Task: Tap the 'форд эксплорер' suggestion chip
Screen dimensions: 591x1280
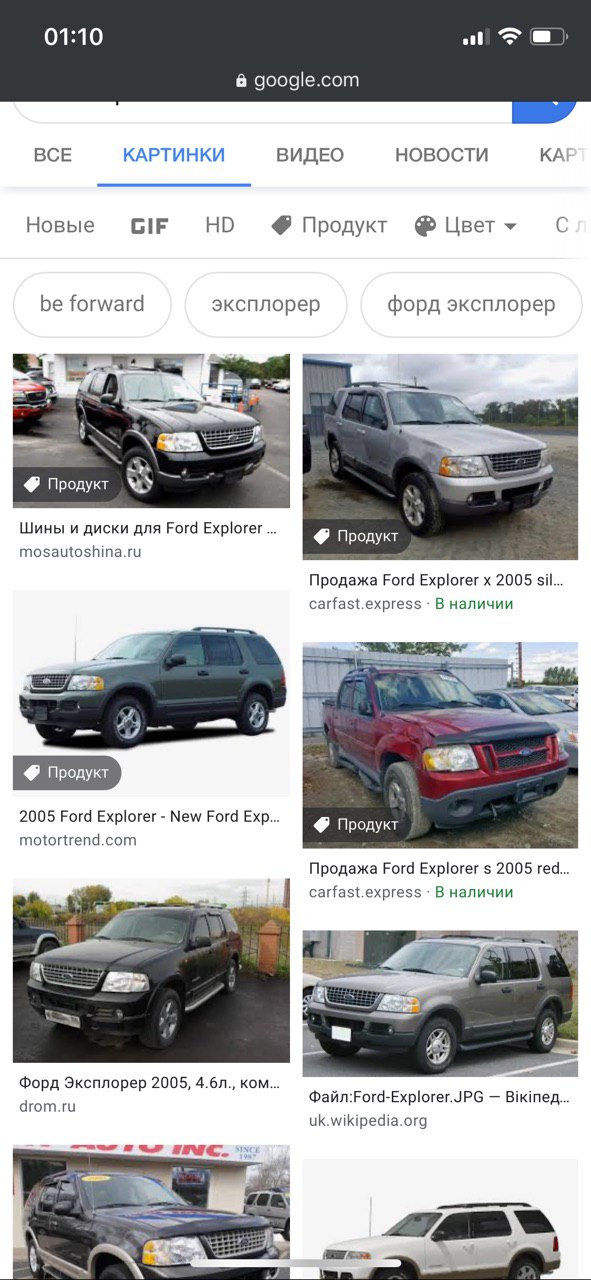Action: pos(471,304)
